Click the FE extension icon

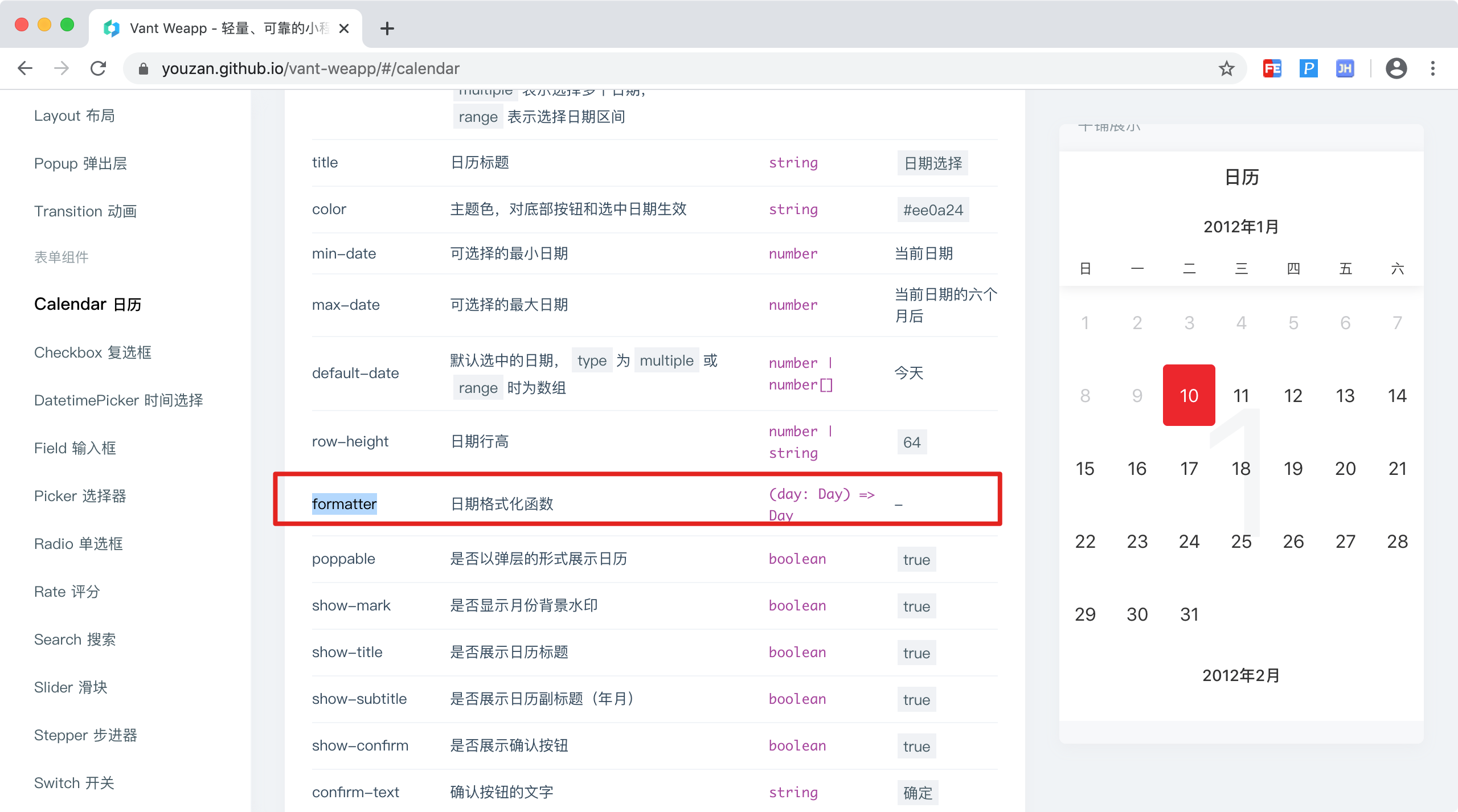pyautogui.click(x=1273, y=68)
